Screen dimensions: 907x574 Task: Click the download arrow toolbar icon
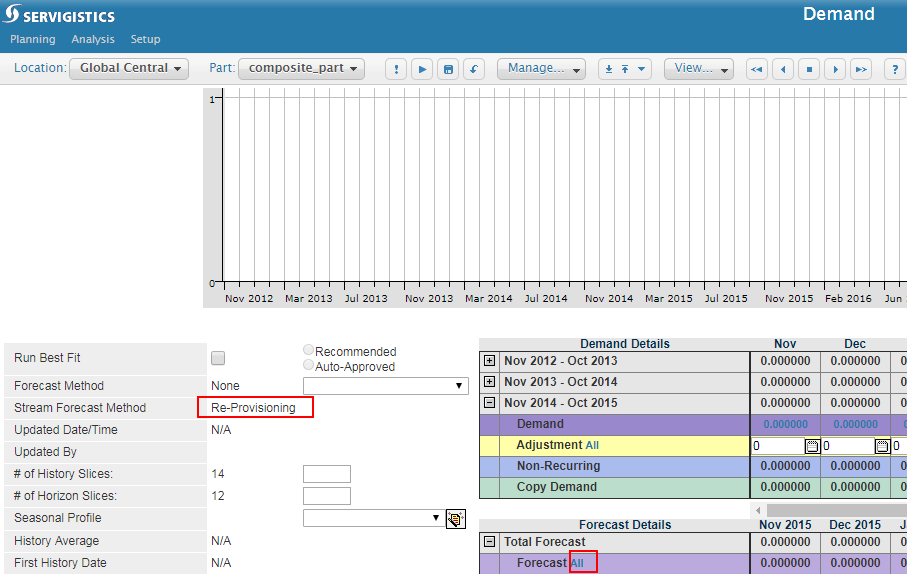click(x=609, y=69)
